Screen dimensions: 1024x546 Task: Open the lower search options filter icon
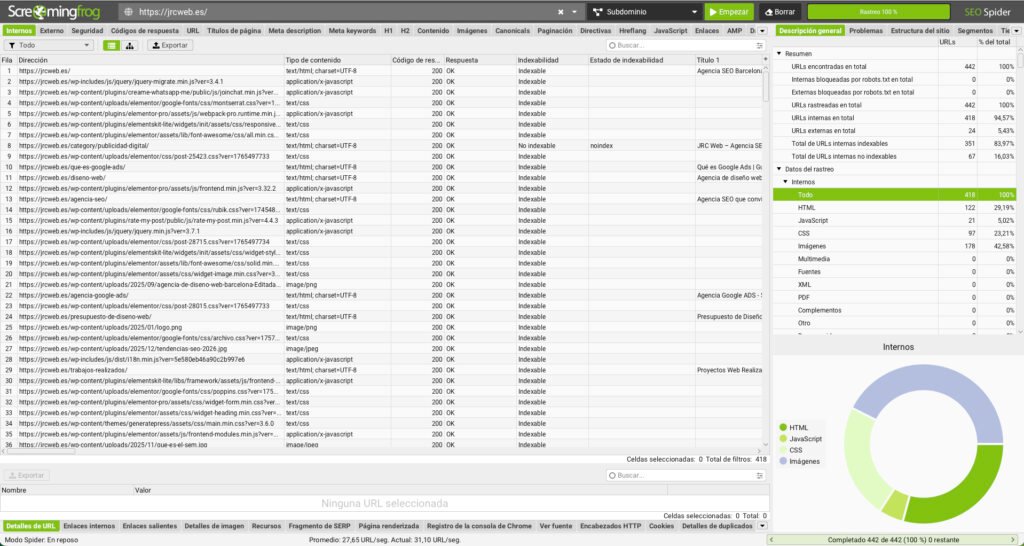(x=760, y=475)
